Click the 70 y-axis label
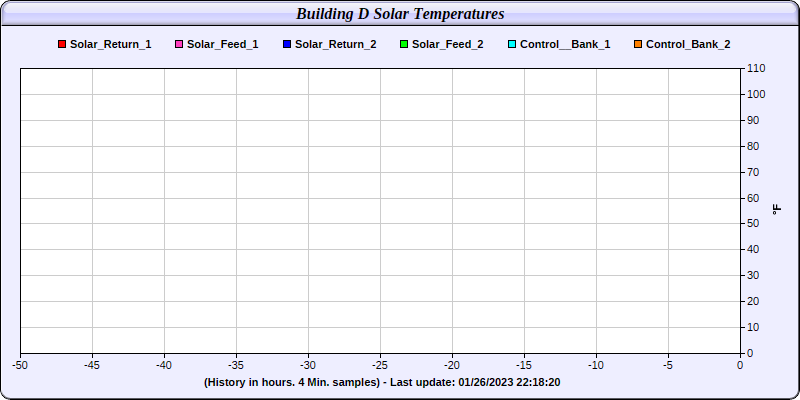Viewport: 800px width, 400px height. click(753, 172)
